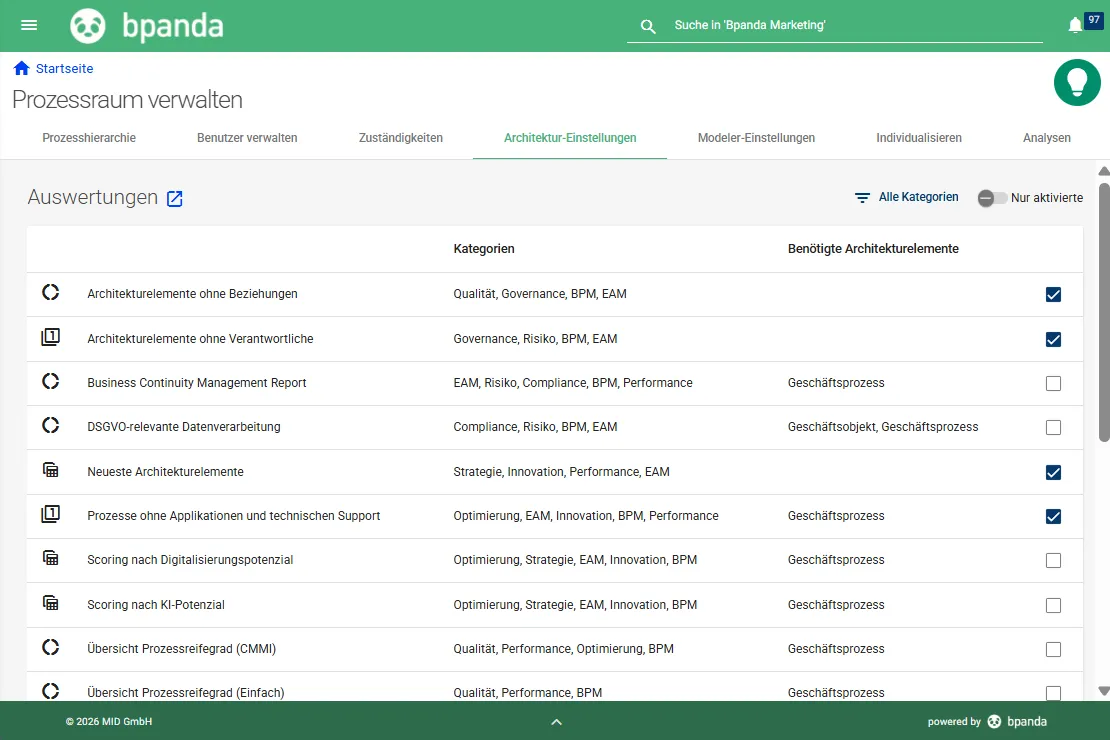This screenshot has width=1110, height=740.
Task: Open the Alle Kategorien filter dropdown
Action: click(x=906, y=197)
